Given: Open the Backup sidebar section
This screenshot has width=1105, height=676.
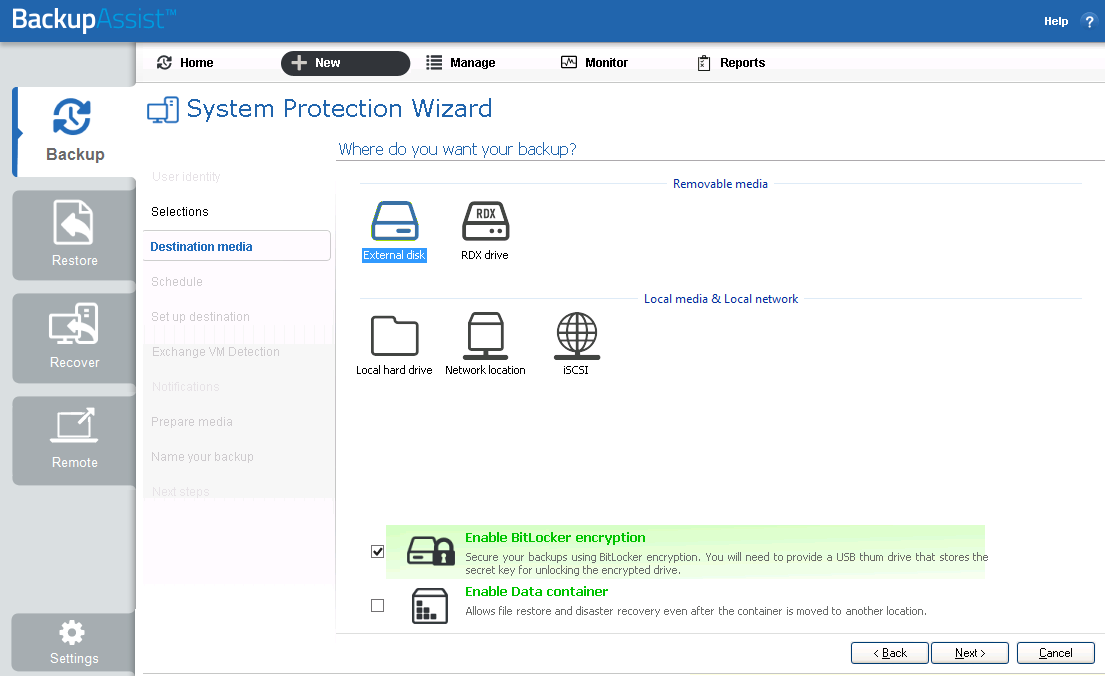Looking at the screenshot, I should coord(75,132).
